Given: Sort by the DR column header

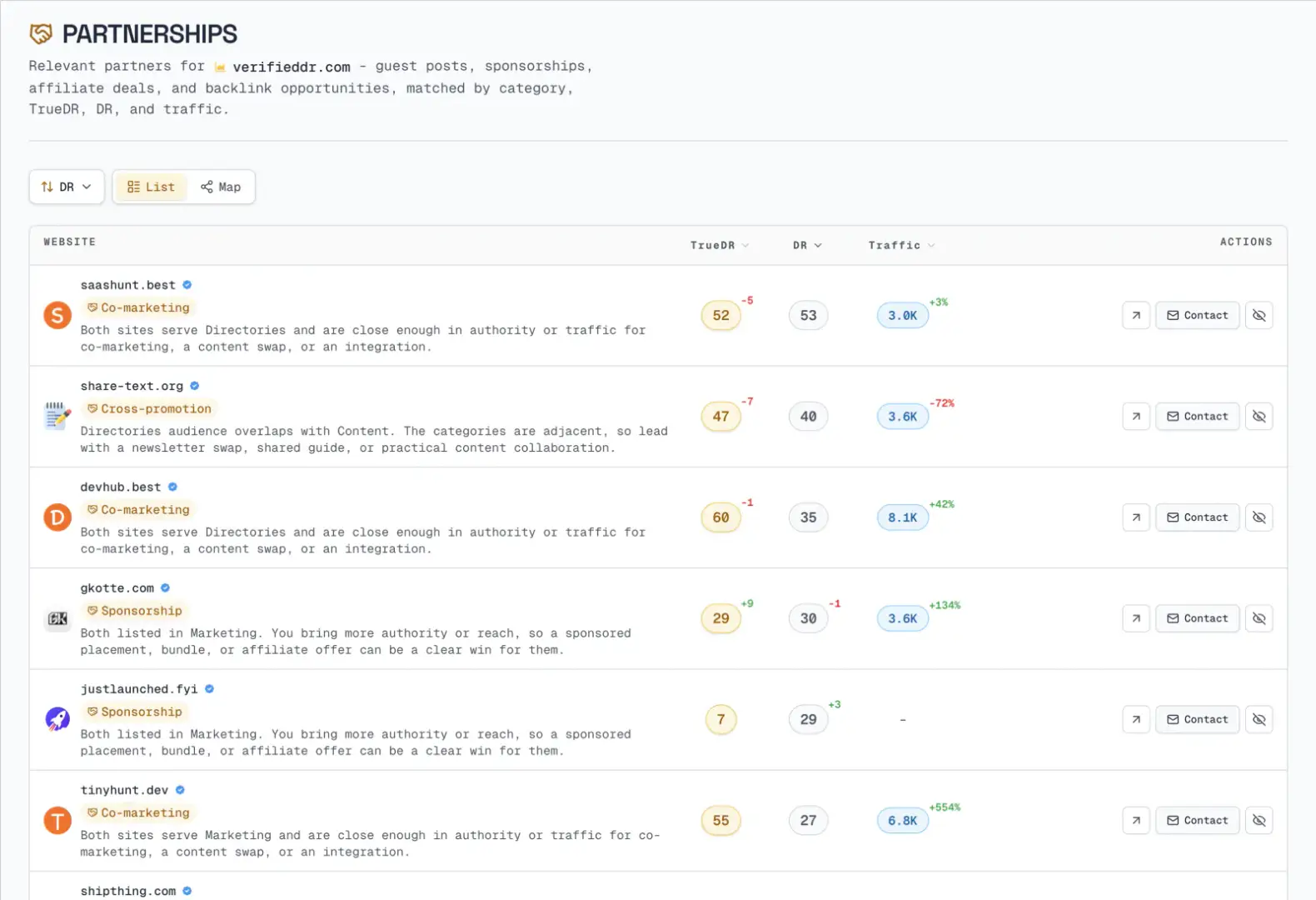Looking at the screenshot, I should (807, 245).
